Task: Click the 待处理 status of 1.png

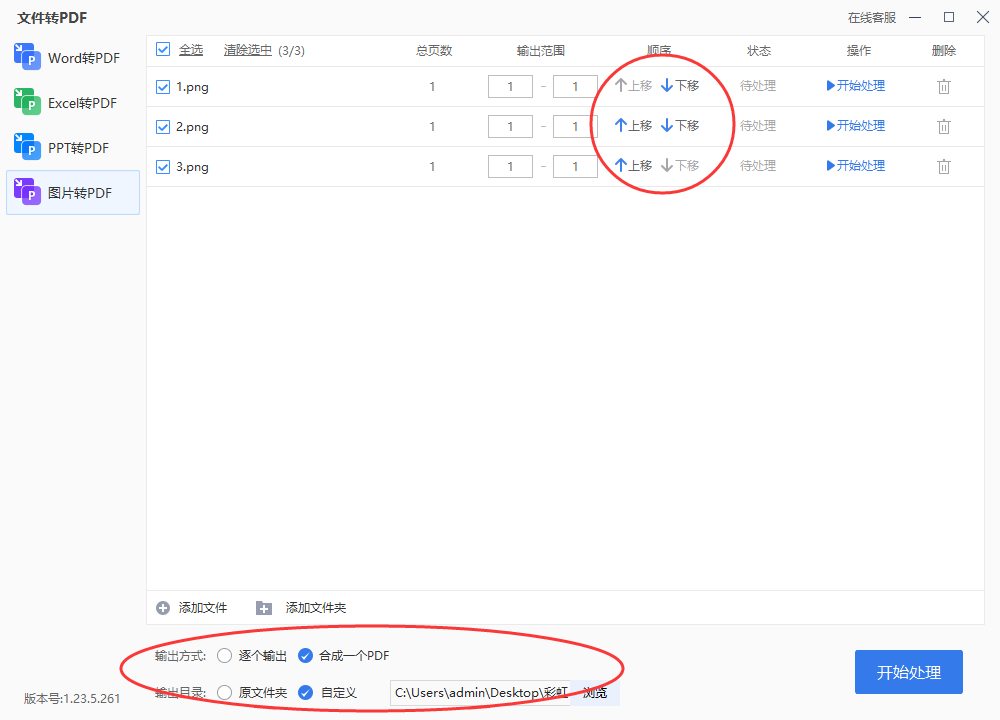Action: click(x=758, y=85)
